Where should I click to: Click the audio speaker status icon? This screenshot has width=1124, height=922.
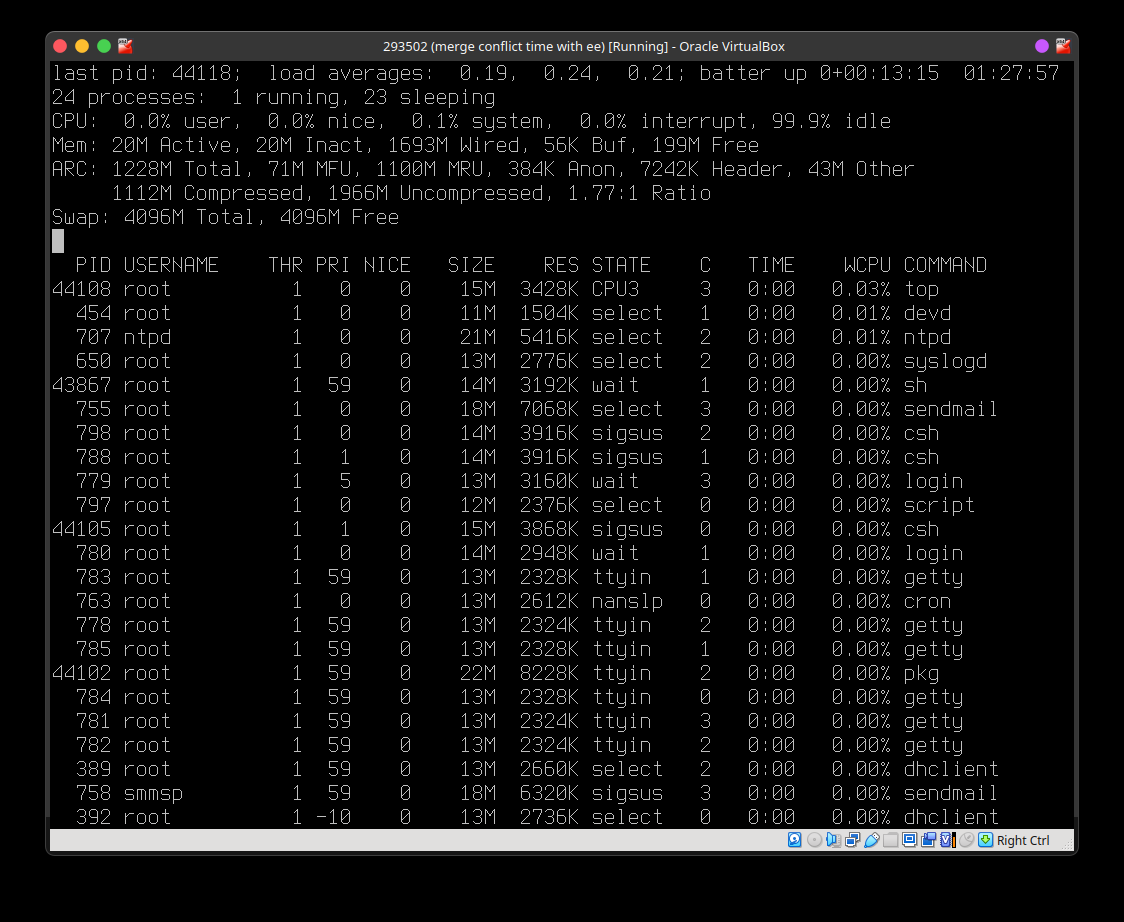[833, 840]
